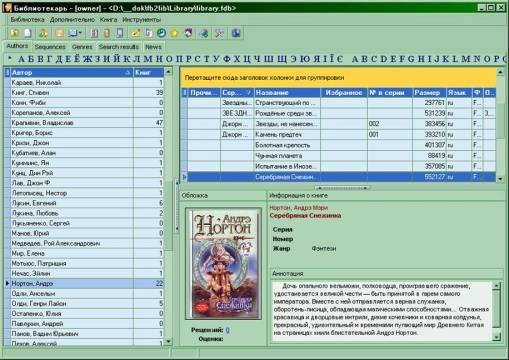The height and width of the screenshot is (360, 509).
Task: Click the first toolbar icon next to document
Action: [15, 33]
